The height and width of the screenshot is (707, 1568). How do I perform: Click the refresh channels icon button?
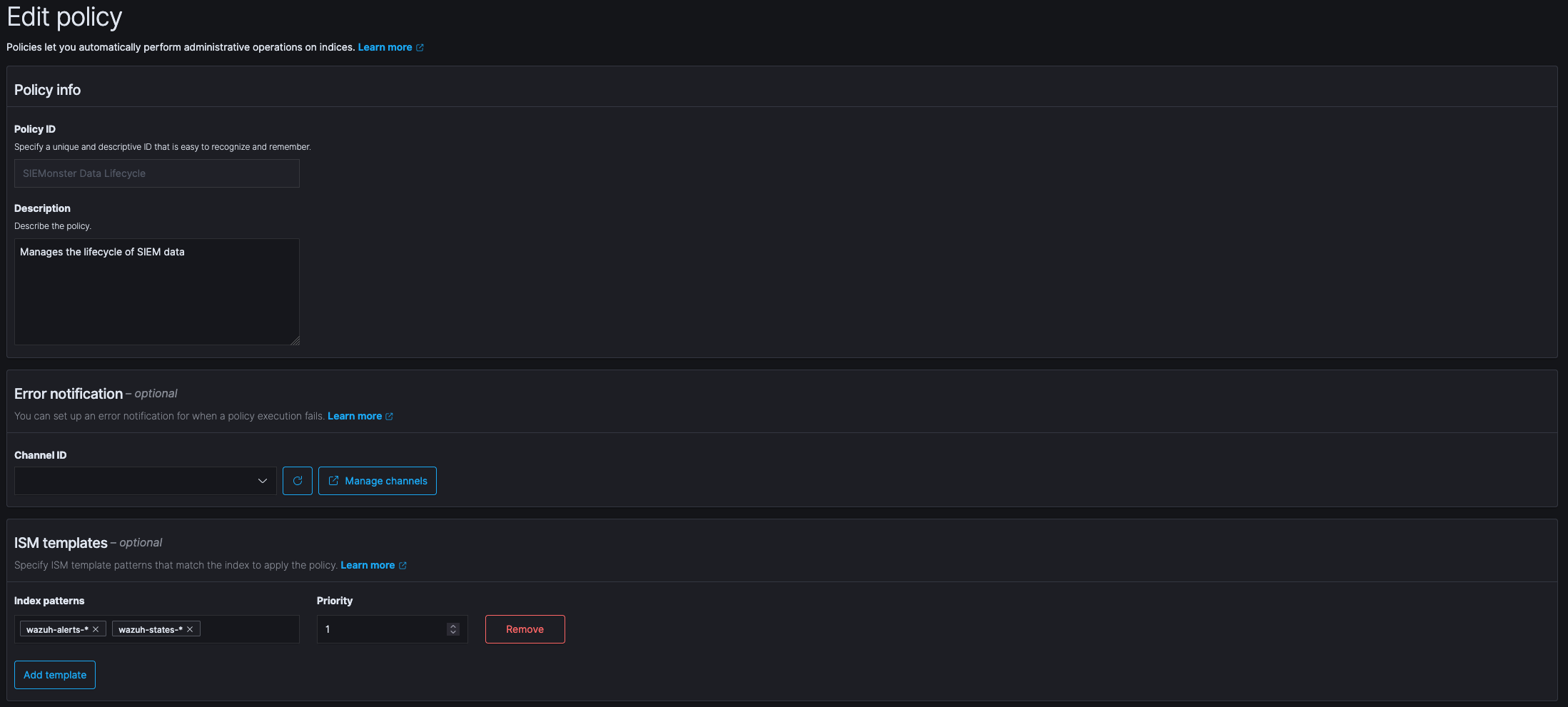click(x=298, y=481)
